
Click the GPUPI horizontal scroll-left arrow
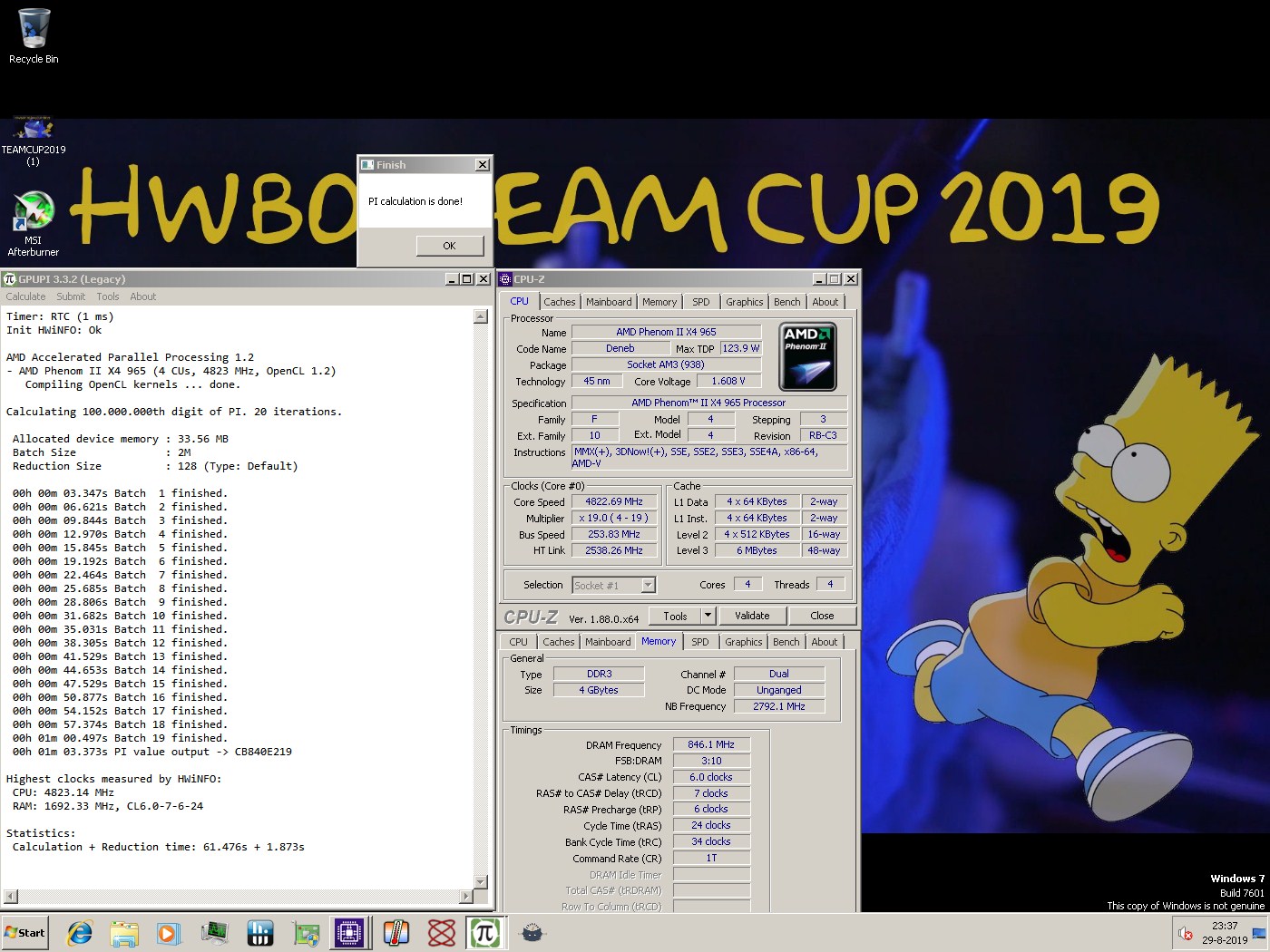(11, 897)
